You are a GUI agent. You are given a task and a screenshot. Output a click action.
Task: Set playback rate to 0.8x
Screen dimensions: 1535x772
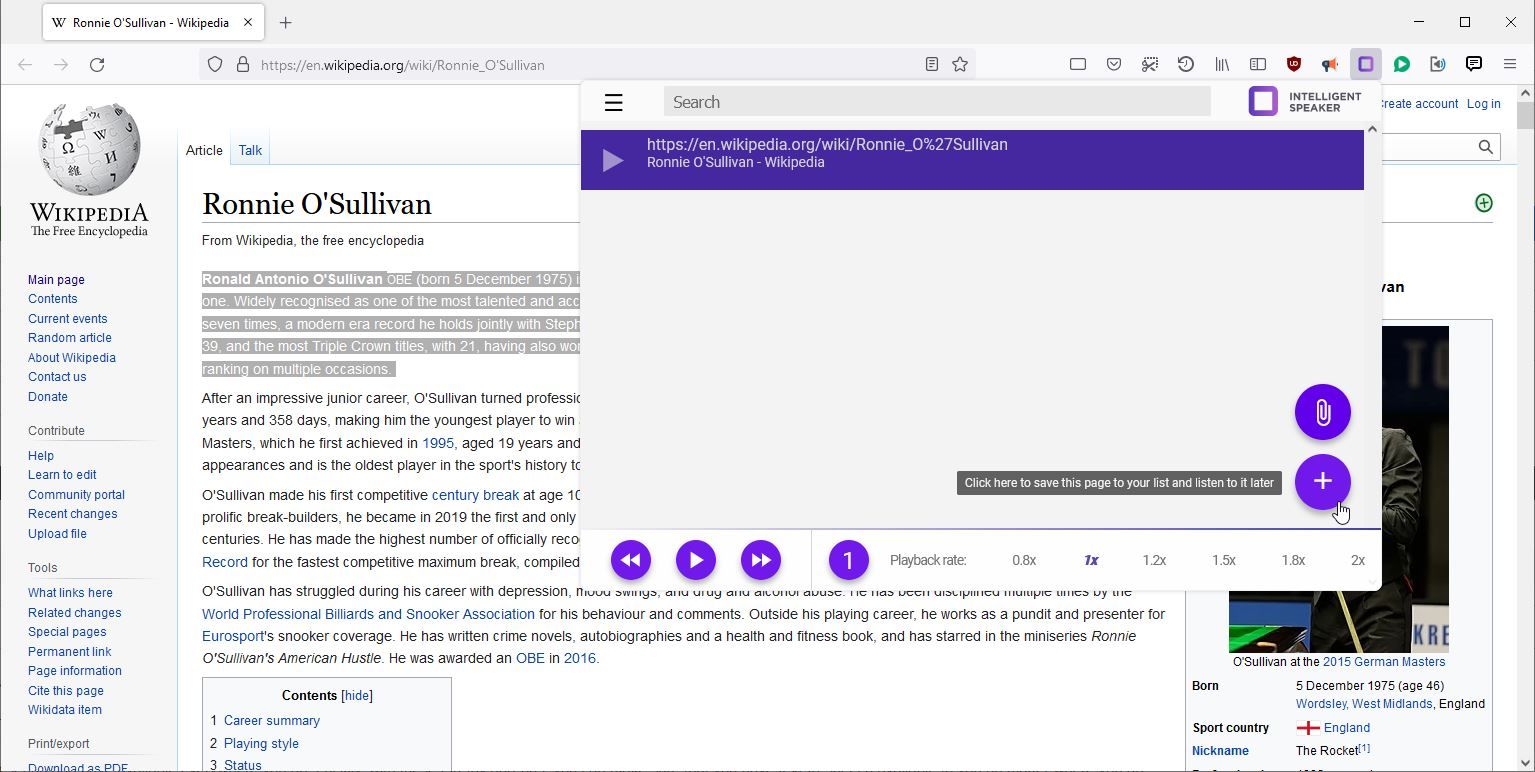click(x=1023, y=560)
